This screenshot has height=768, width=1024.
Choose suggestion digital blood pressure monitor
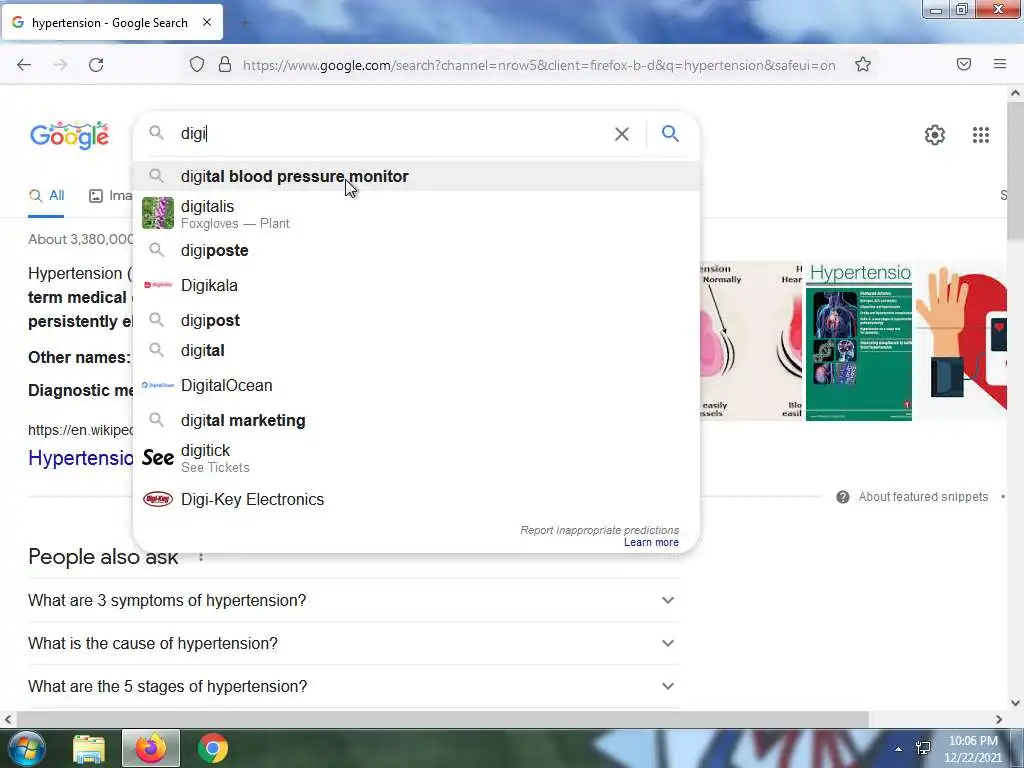tap(416, 176)
